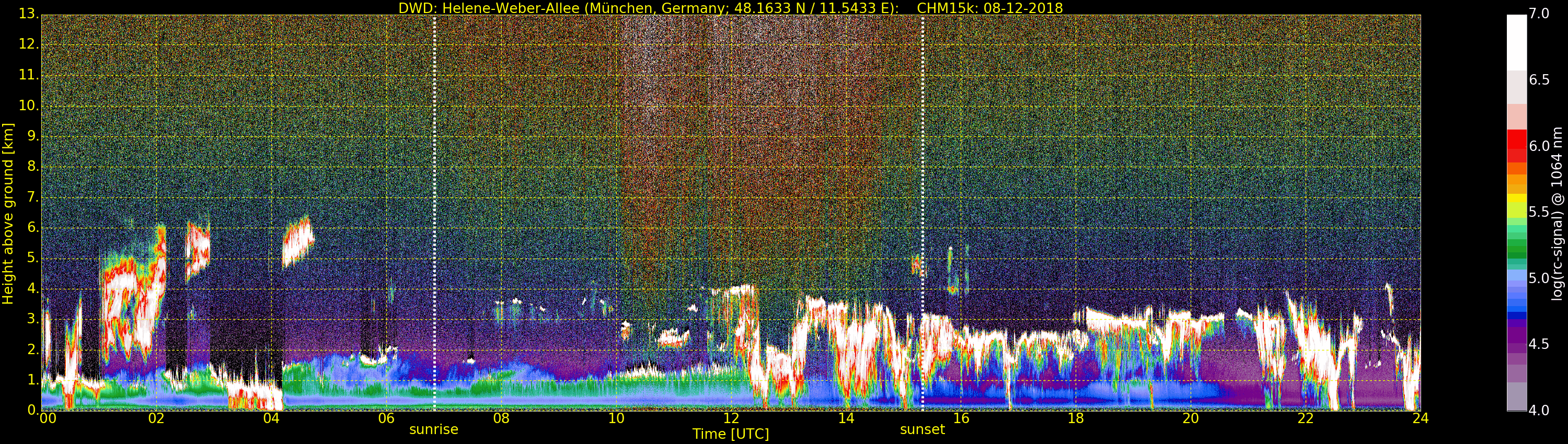Click the '12.' height axis tick label
Viewport: 1568px width, 444px height.
[x=28, y=44]
